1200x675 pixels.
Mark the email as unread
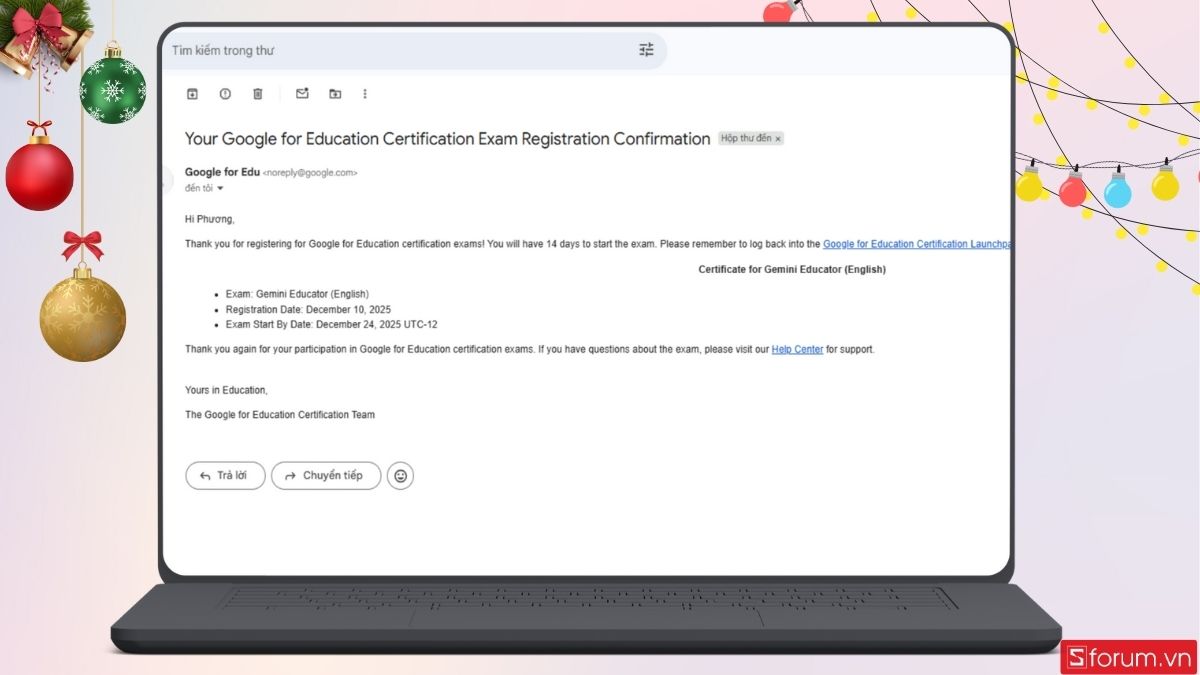pos(302,93)
